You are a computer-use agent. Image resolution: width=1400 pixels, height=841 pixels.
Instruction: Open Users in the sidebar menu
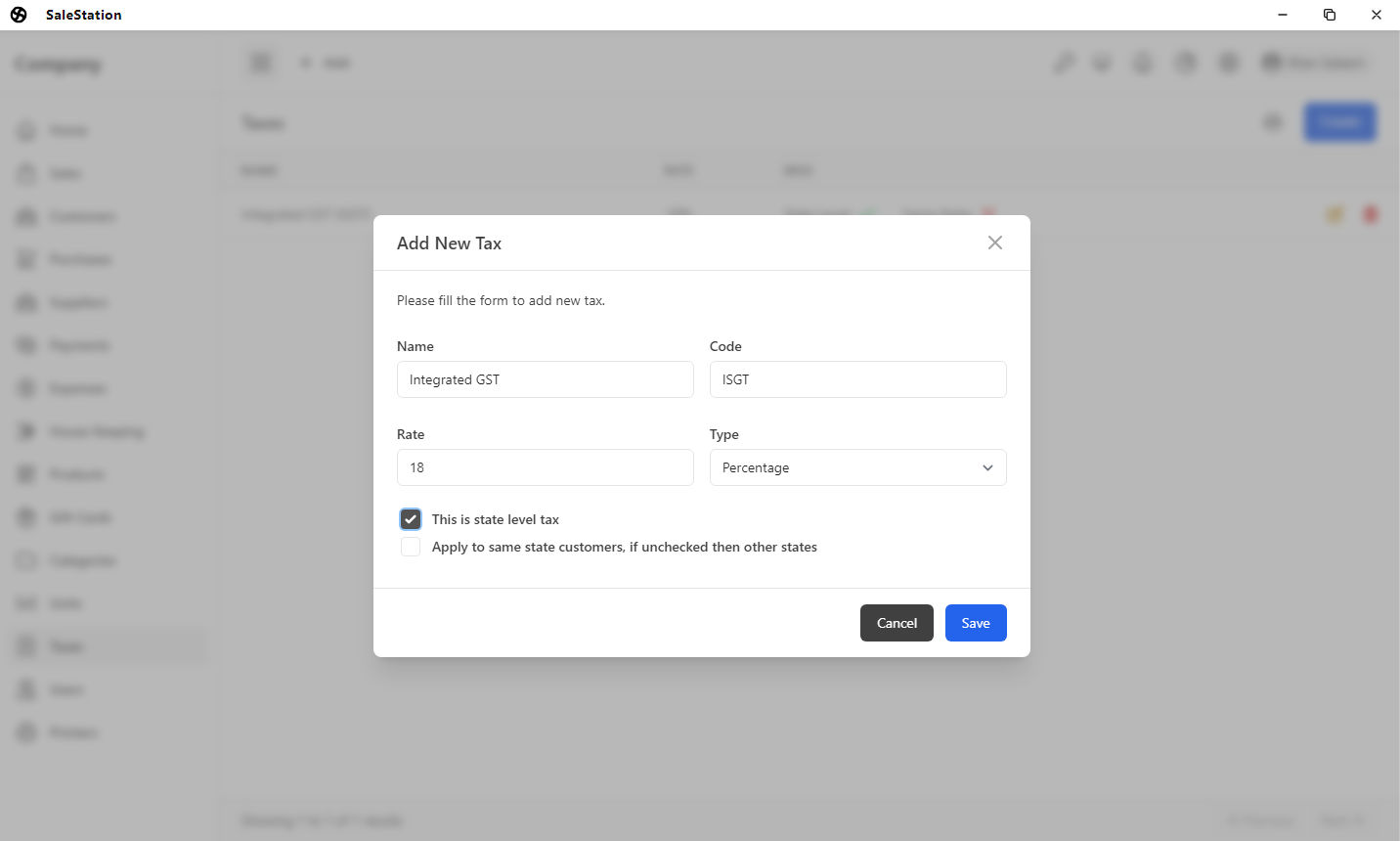tap(66, 689)
